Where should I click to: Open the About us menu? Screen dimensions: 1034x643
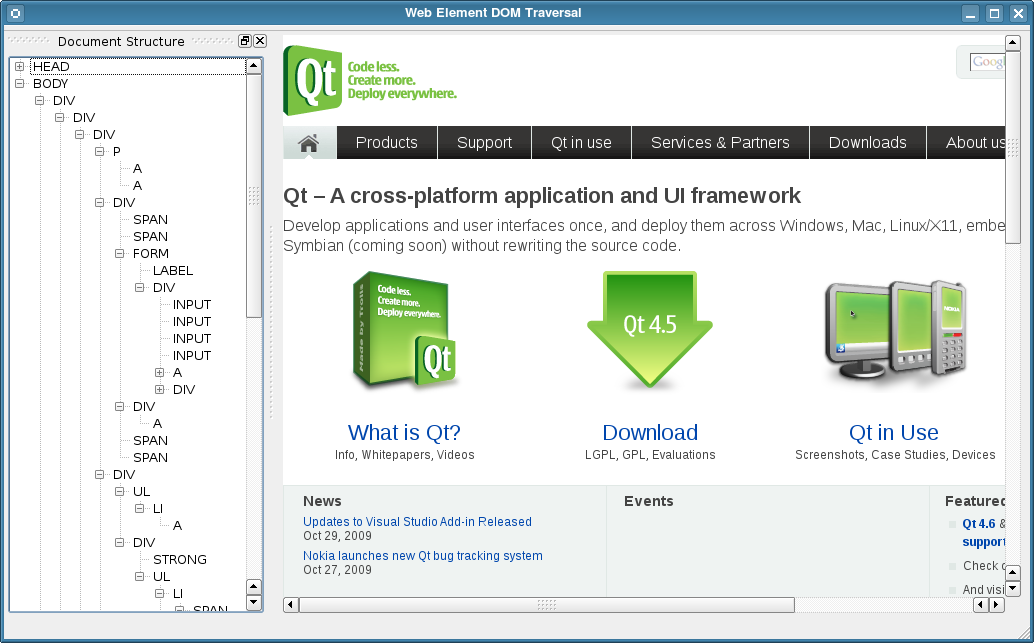[966, 142]
